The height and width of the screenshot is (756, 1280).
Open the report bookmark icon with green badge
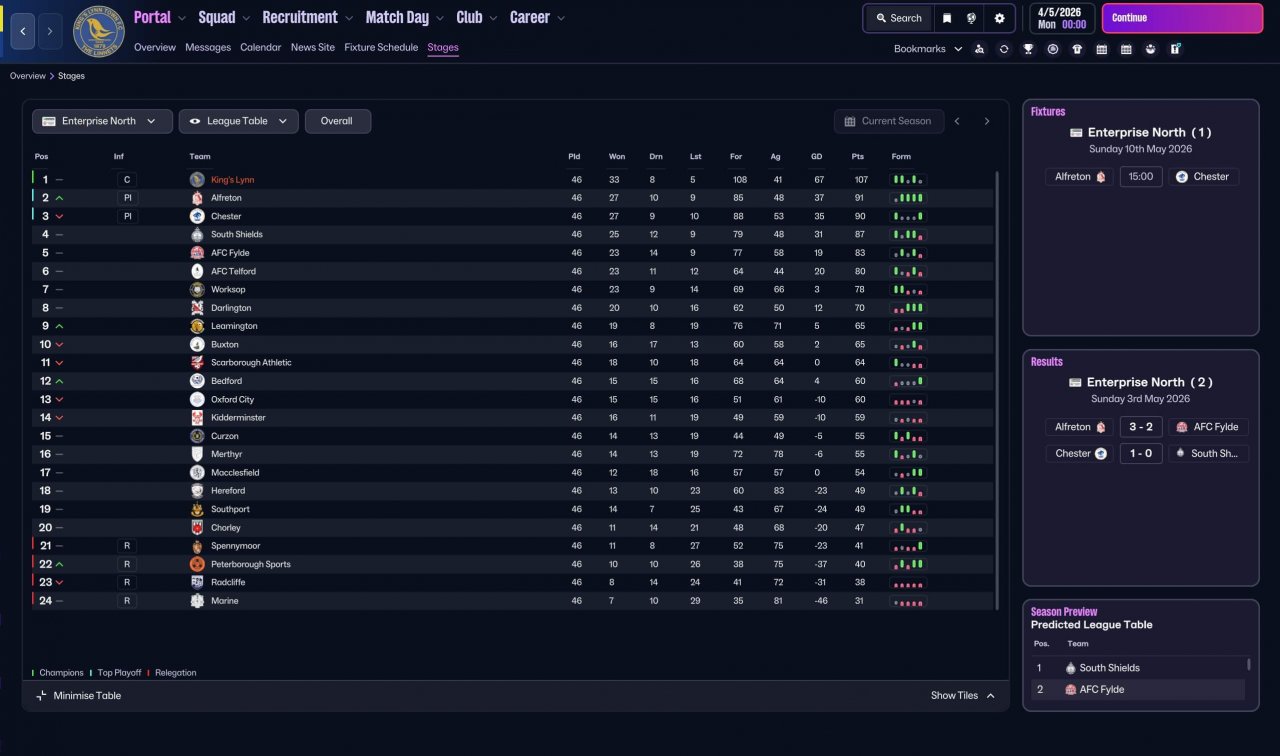click(x=1176, y=49)
